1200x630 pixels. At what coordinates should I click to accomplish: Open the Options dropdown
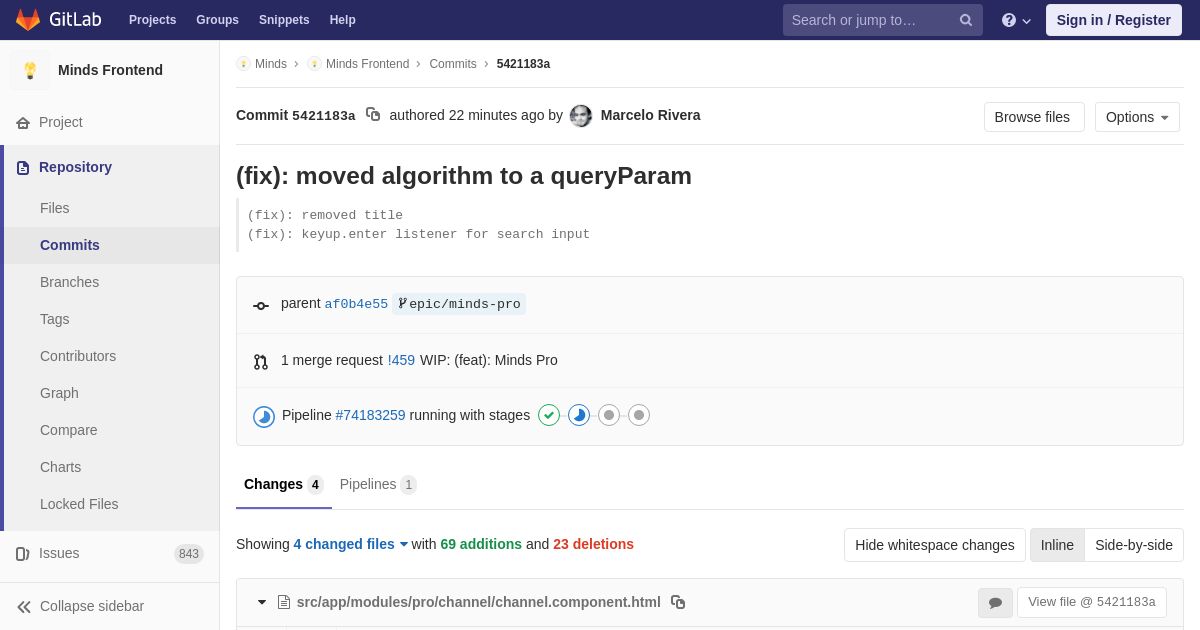pos(1137,117)
